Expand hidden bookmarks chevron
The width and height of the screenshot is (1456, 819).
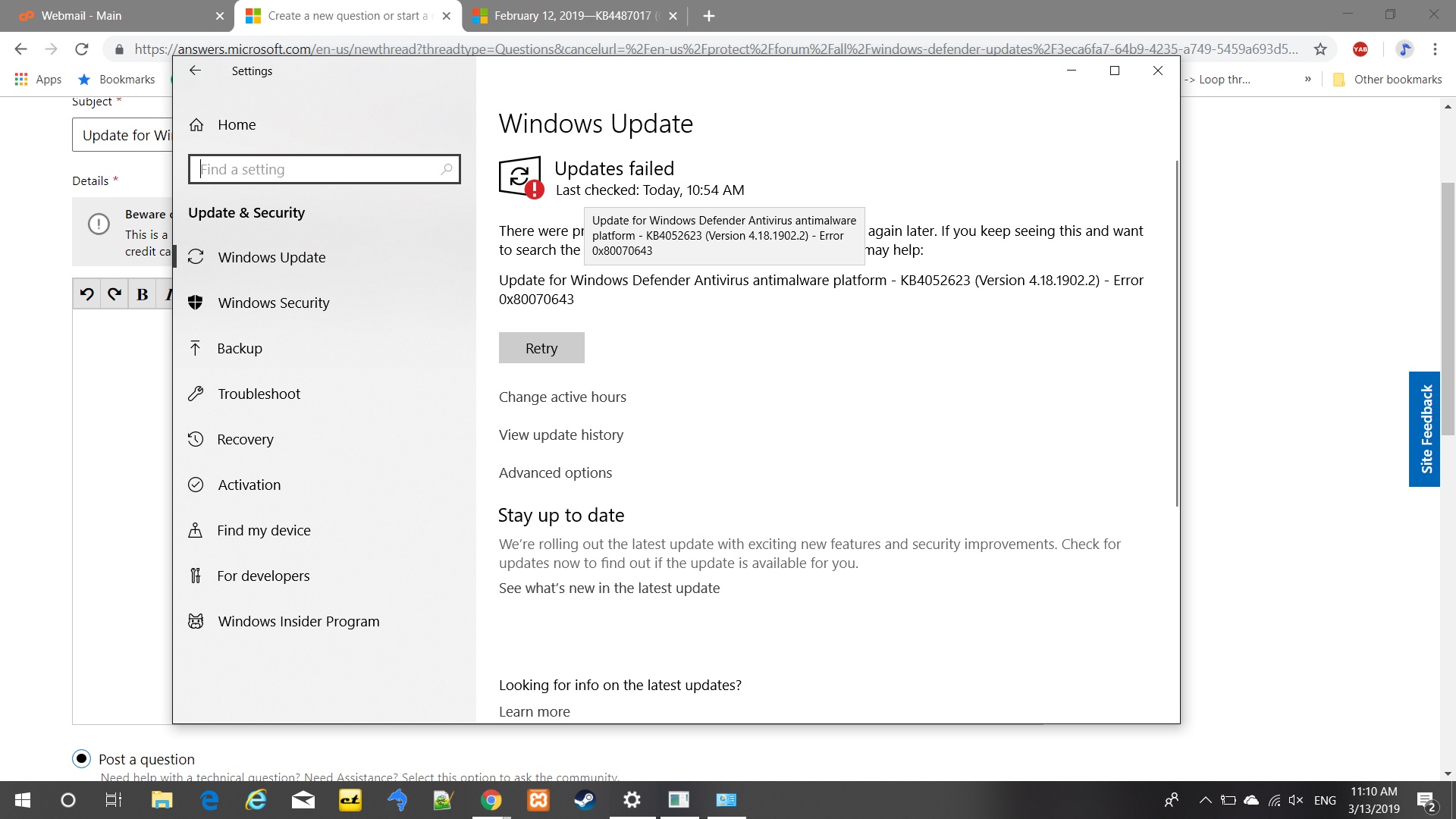(x=1307, y=80)
